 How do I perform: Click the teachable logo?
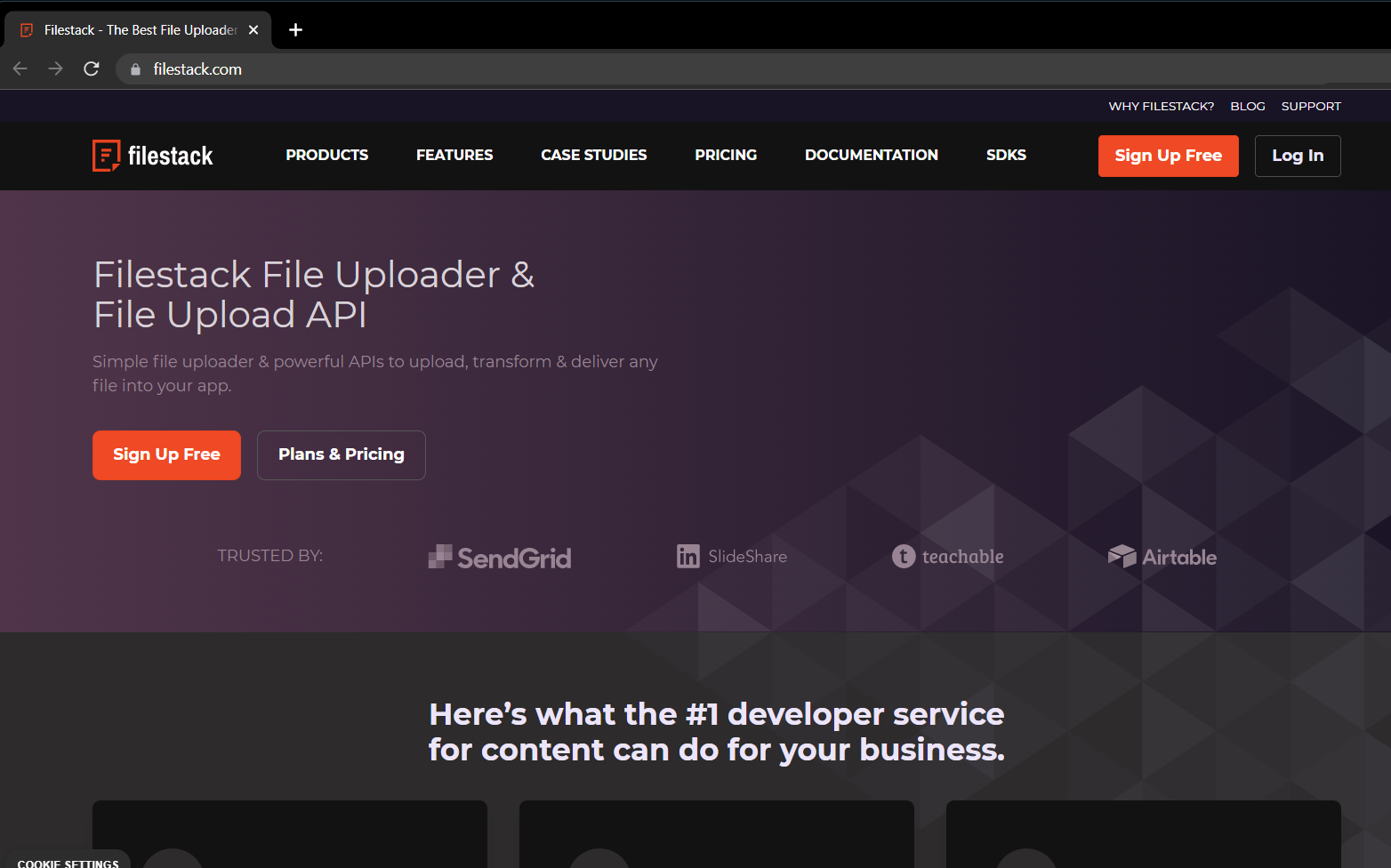(948, 557)
